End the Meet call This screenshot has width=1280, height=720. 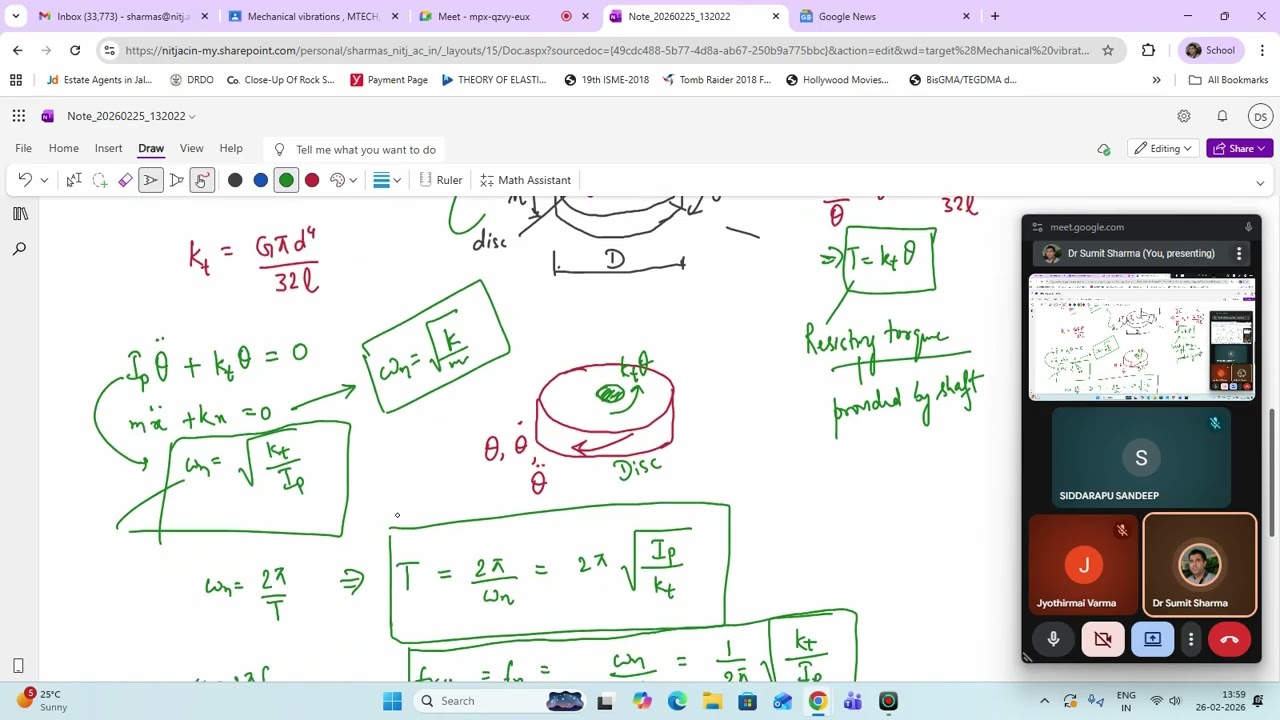1230,639
